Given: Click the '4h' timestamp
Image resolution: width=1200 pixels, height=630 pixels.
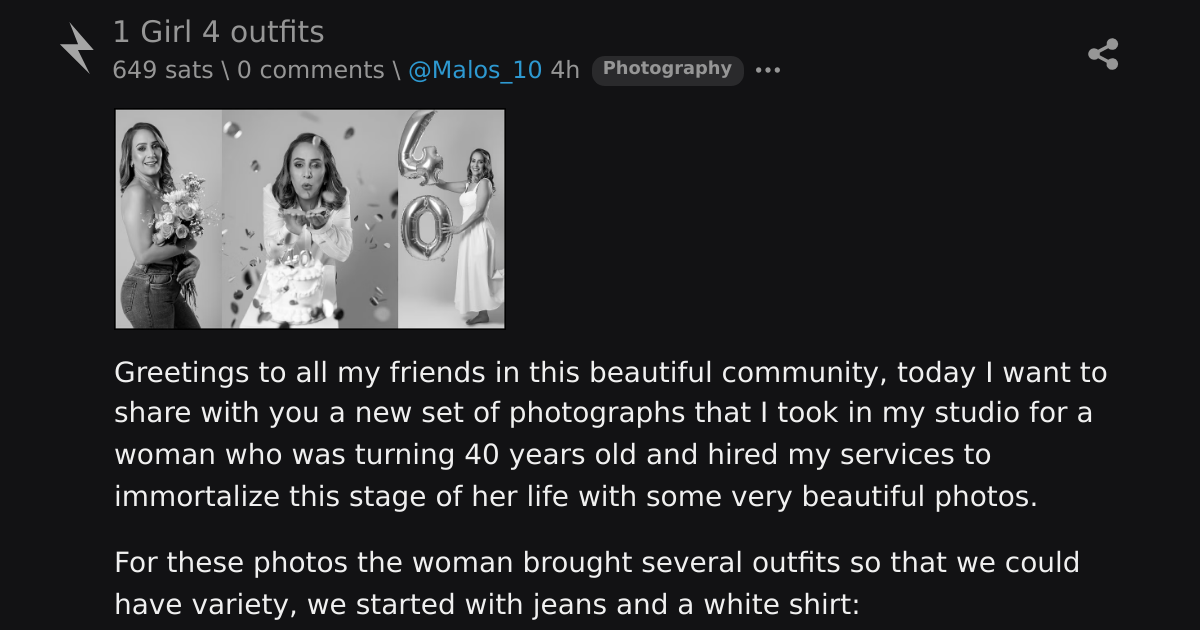Looking at the screenshot, I should 565,70.
